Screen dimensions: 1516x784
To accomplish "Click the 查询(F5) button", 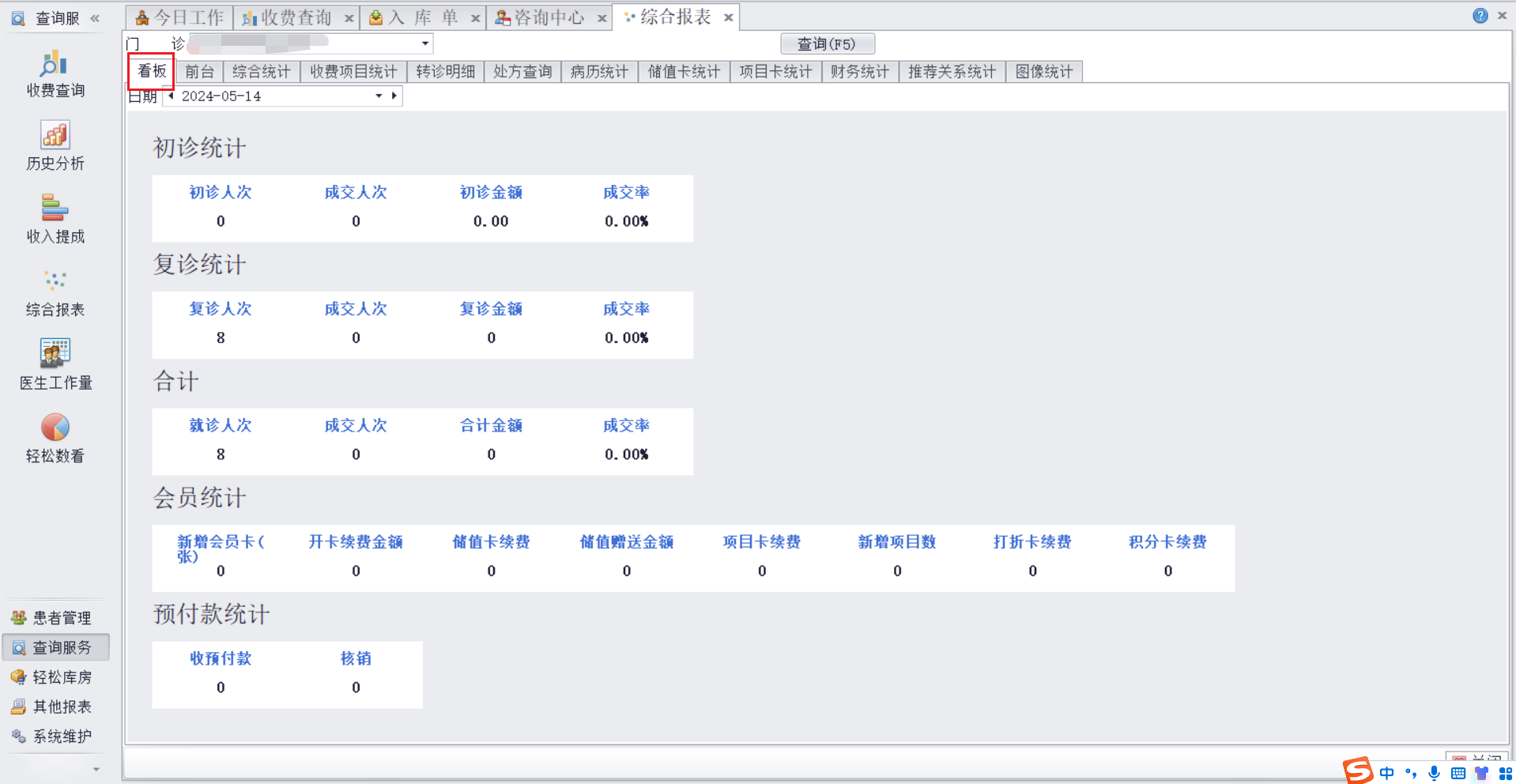I will 827,43.
